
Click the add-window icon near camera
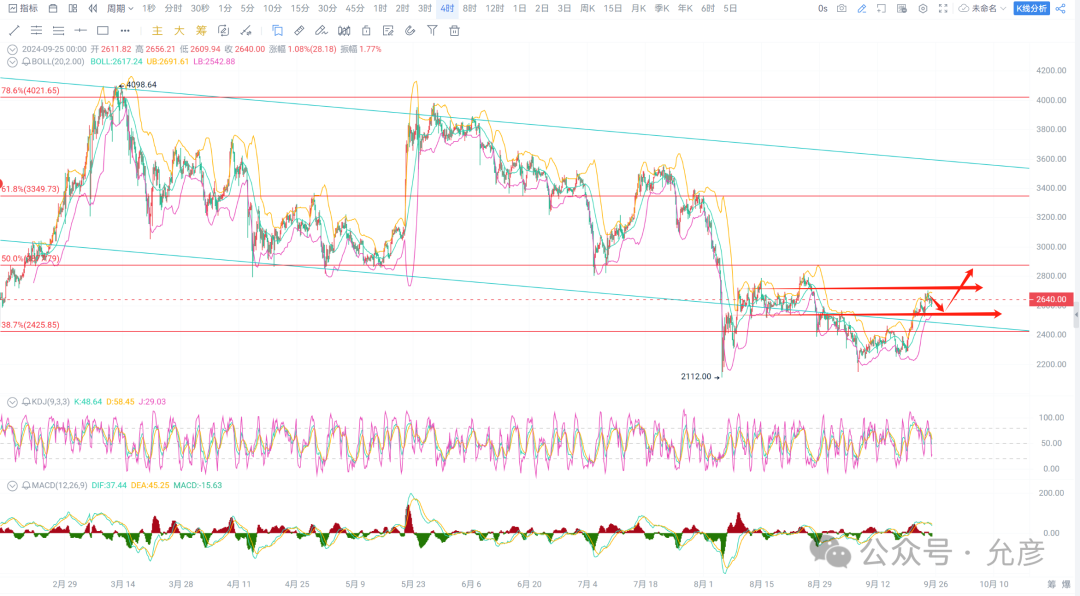[x=882, y=8]
